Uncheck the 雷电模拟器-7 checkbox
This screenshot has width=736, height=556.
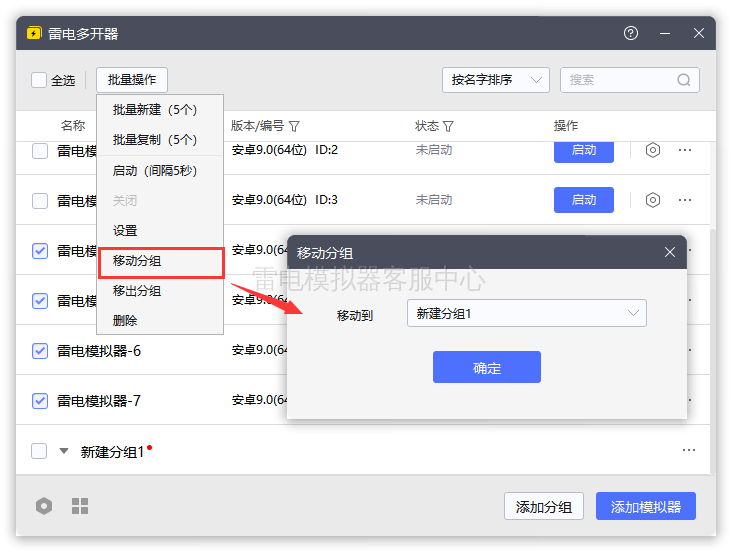(40, 401)
